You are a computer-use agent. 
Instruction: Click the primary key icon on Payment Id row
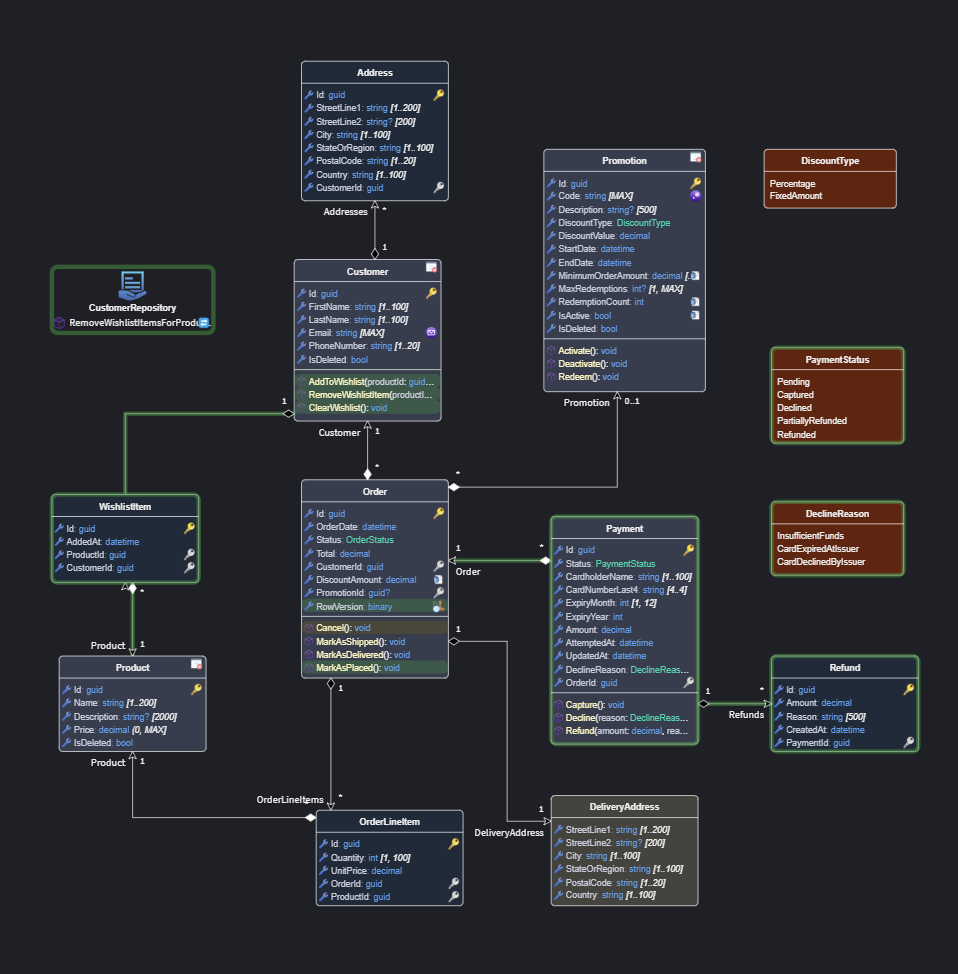689,550
